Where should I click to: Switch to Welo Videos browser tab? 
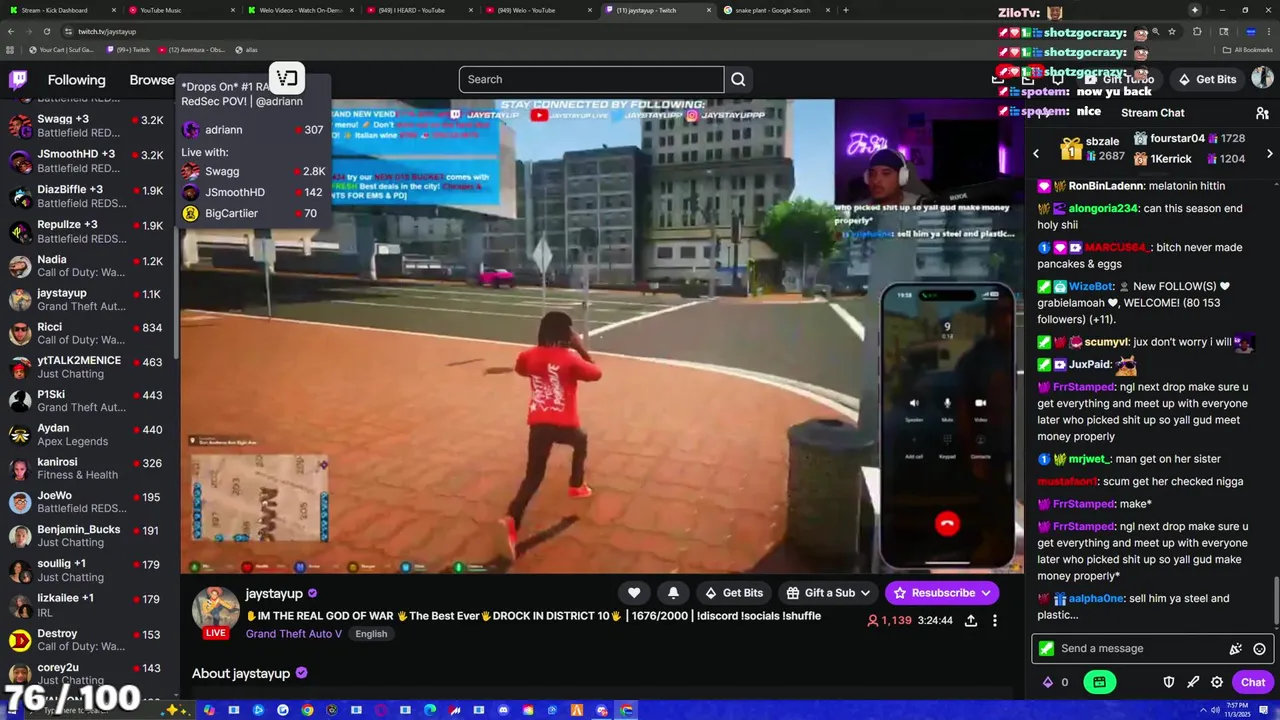[x=299, y=10]
